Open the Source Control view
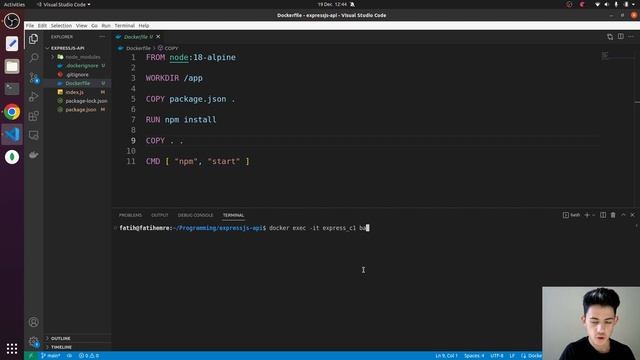 [33, 77]
